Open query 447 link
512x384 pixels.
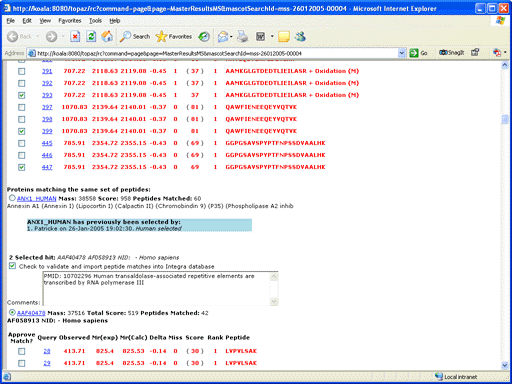tap(47, 167)
